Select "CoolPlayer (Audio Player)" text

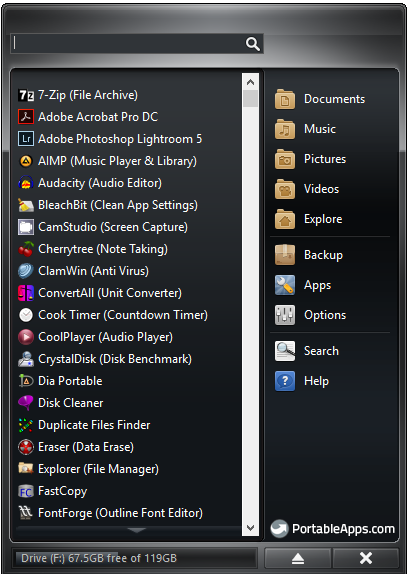coord(105,337)
